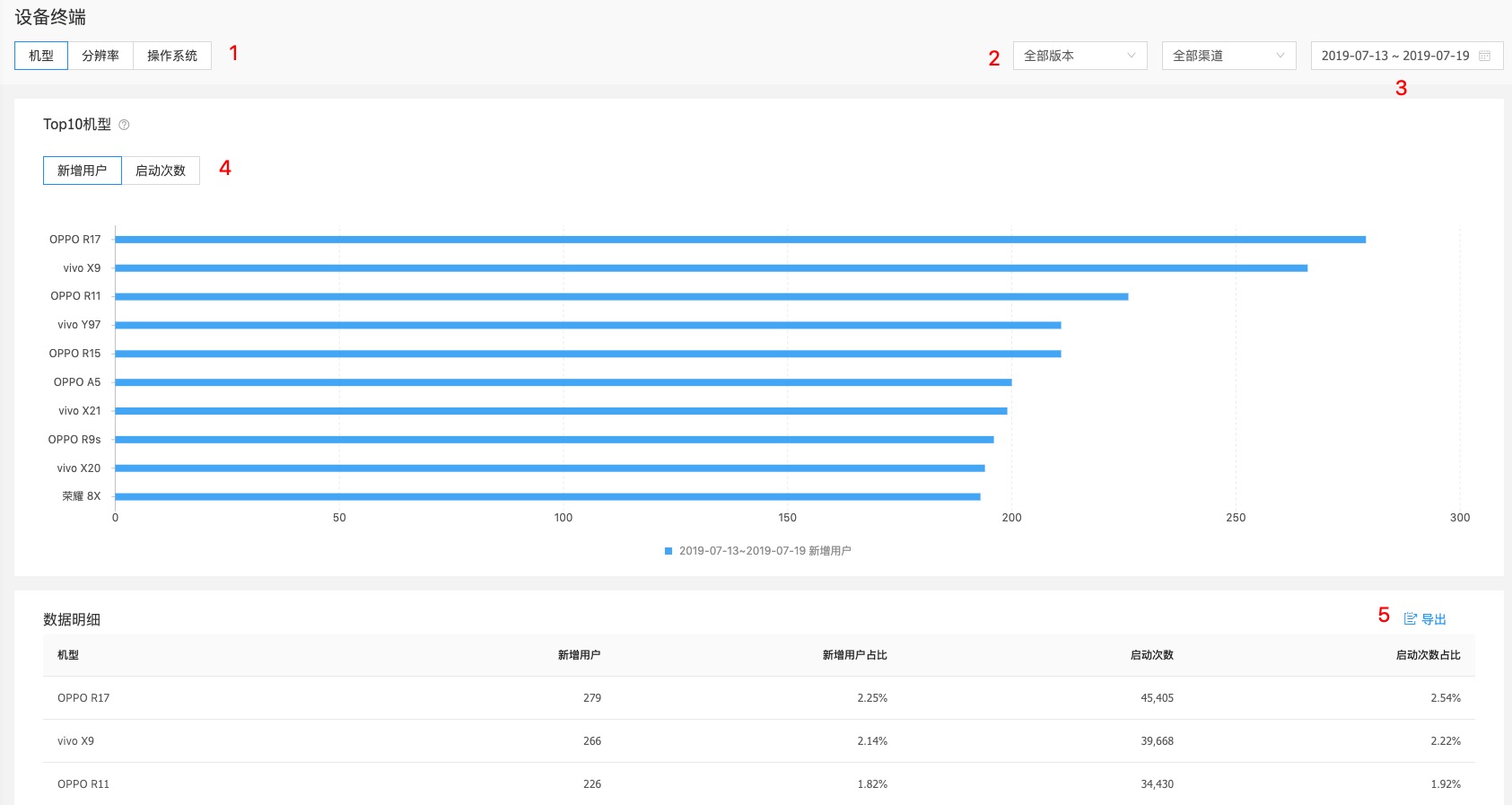Screen dimensions: 1512x805
Task: Click the OPPO R15 label on chart axis
Action: point(75,354)
